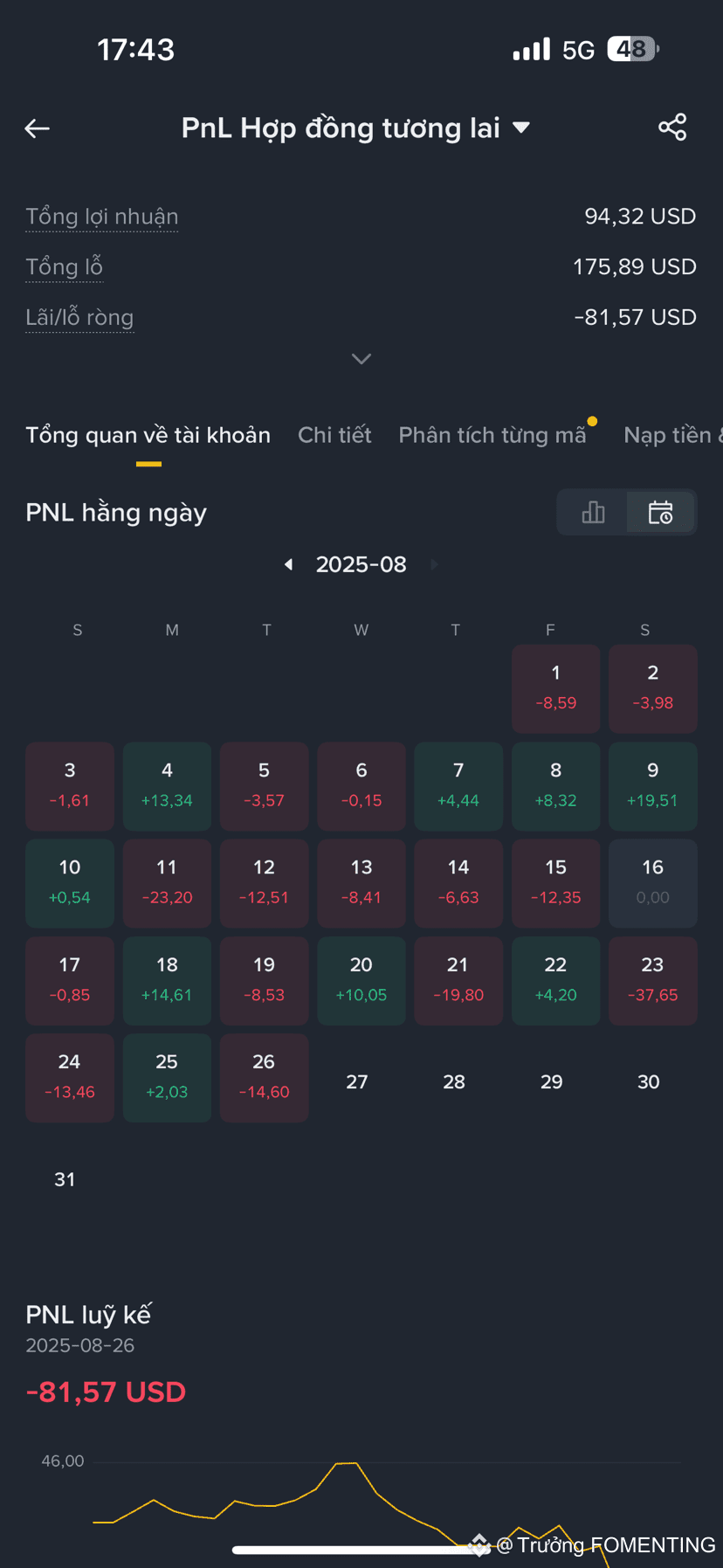
Task: Switch to Phân tích từng mã tab
Action: coord(492,435)
